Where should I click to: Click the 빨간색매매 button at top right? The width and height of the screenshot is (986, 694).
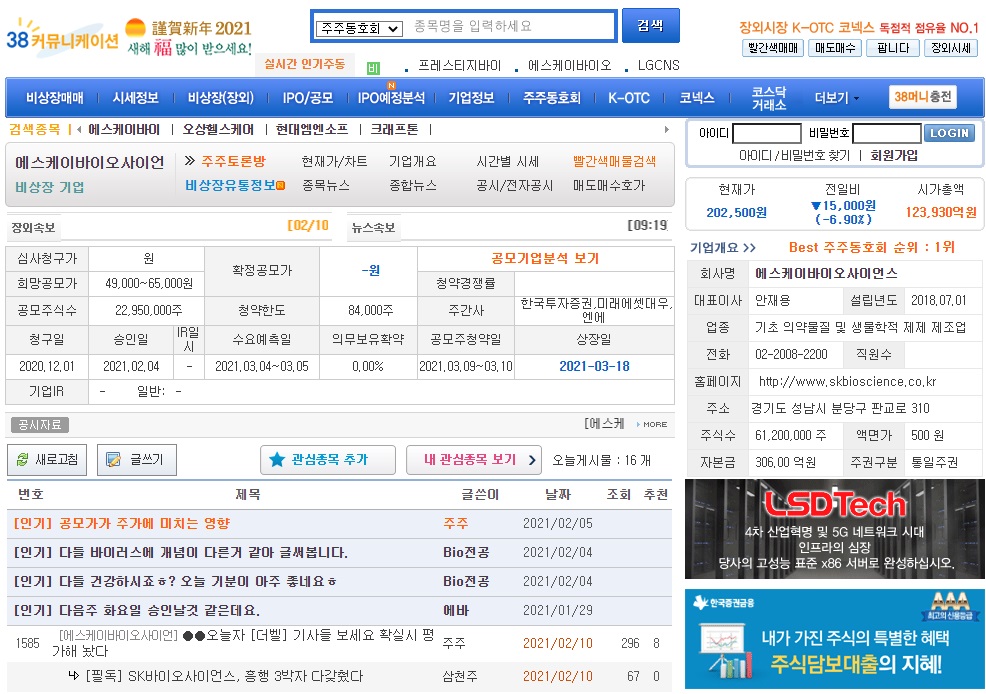pyautogui.click(x=772, y=48)
